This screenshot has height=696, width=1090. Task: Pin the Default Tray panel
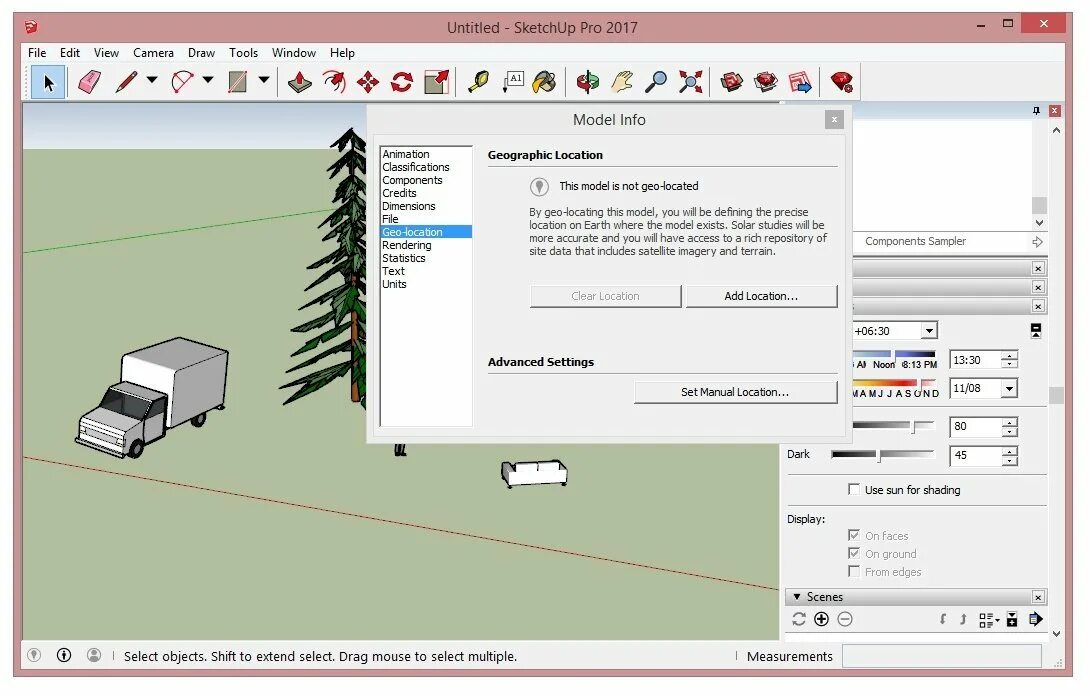pyautogui.click(x=1036, y=111)
